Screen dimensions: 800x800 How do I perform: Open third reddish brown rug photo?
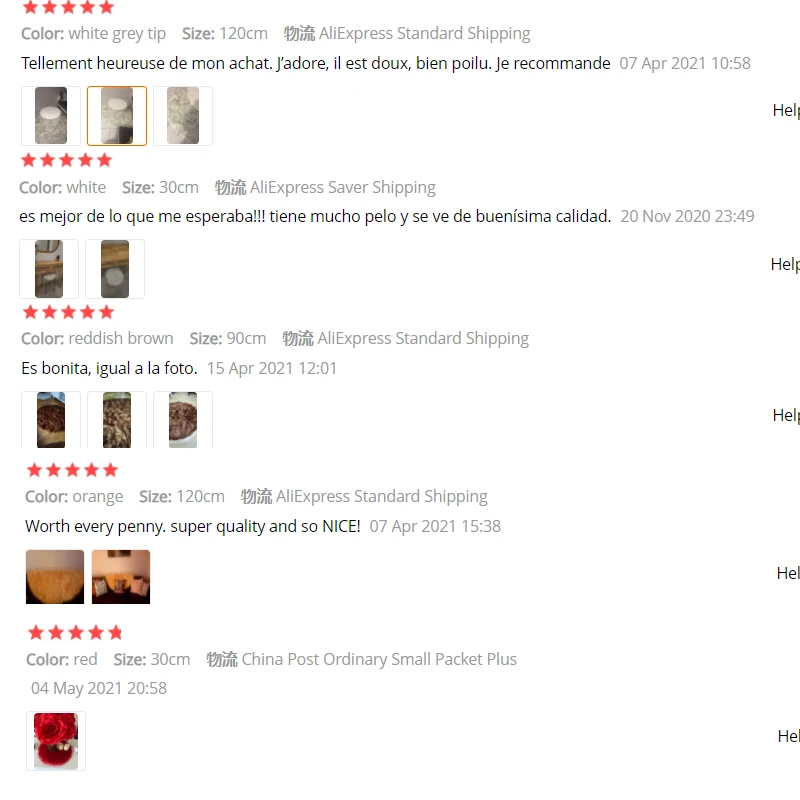click(x=183, y=420)
